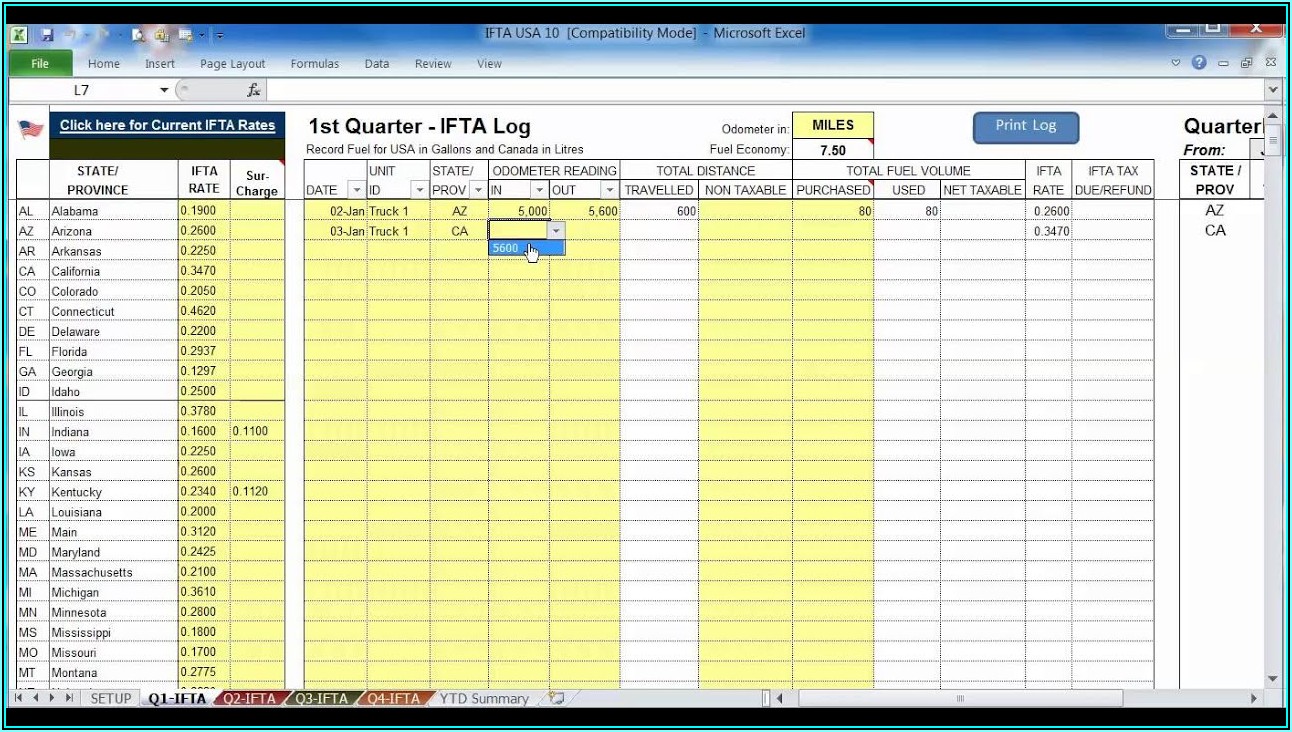
Task: Switch to the YTD Summary sheet tab
Action: click(x=484, y=698)
